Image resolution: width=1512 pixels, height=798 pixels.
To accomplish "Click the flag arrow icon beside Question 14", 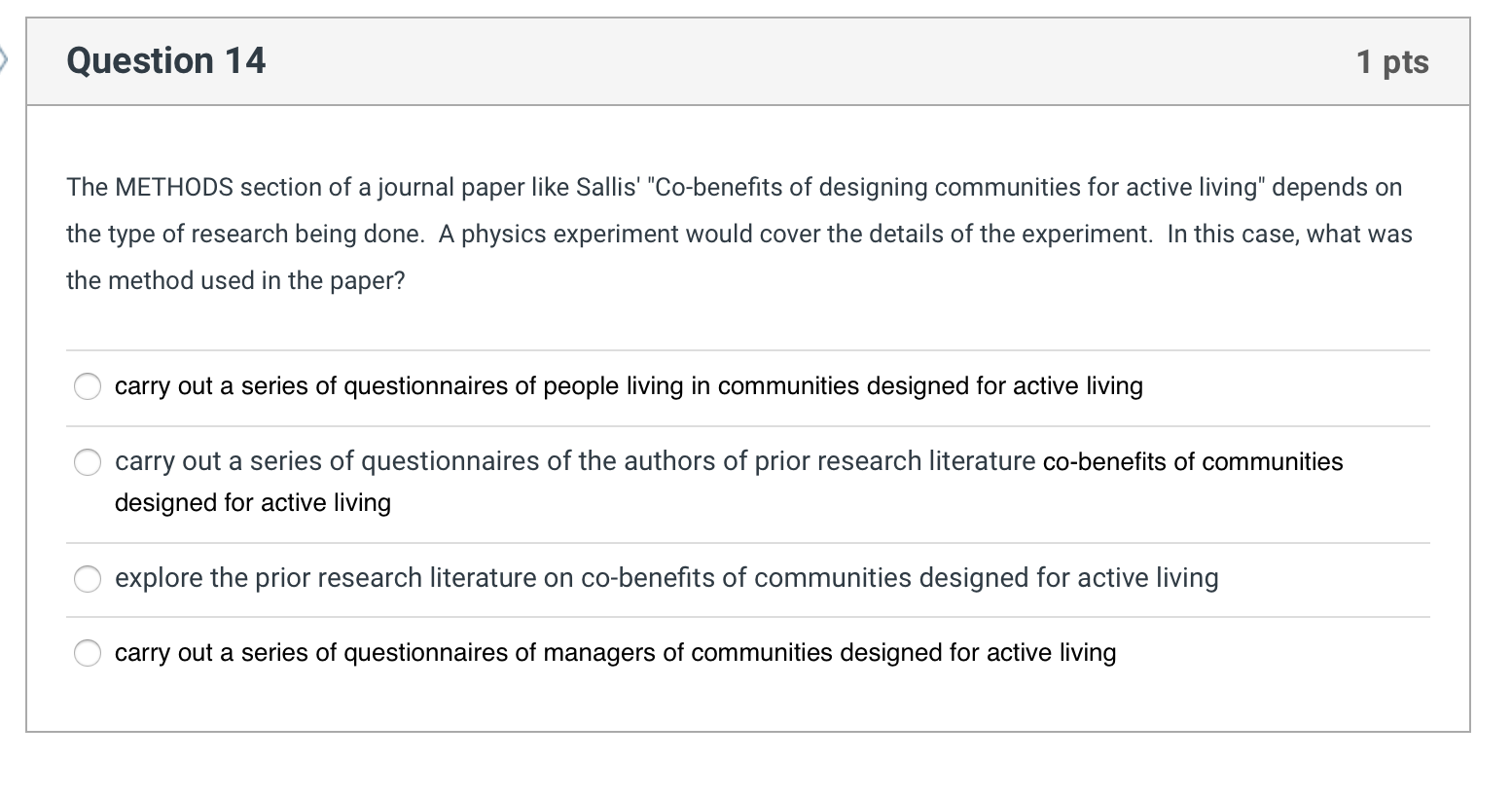I will (x=4, y=60).
